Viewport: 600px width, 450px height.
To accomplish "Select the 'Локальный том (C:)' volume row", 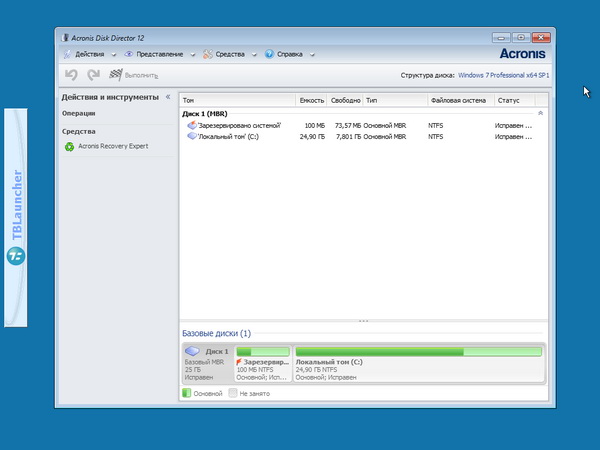I will click(229, 136).
